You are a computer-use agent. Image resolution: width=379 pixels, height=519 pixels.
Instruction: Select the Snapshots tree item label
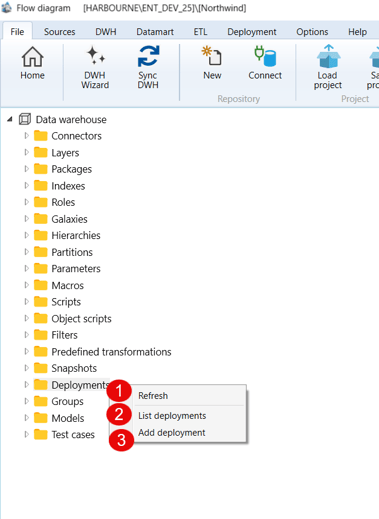[74, 368]
